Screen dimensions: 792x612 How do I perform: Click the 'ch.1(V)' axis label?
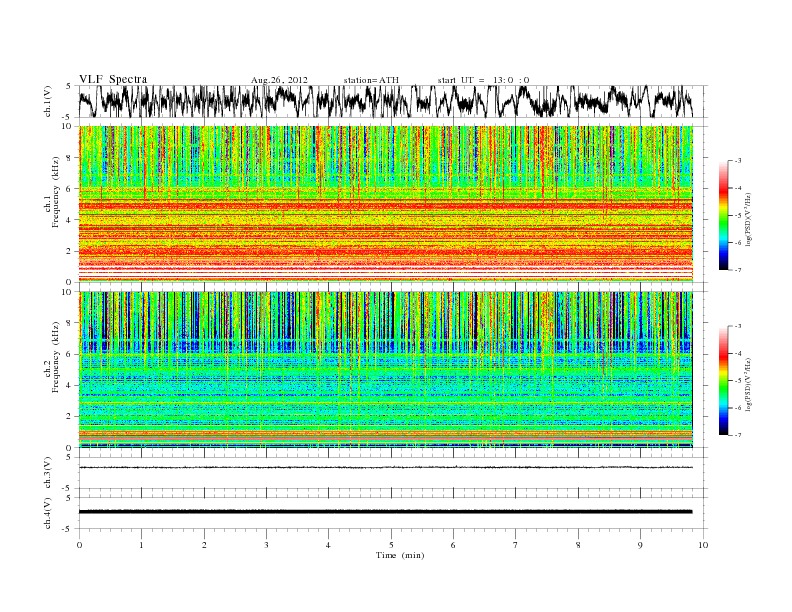point(48,102)
